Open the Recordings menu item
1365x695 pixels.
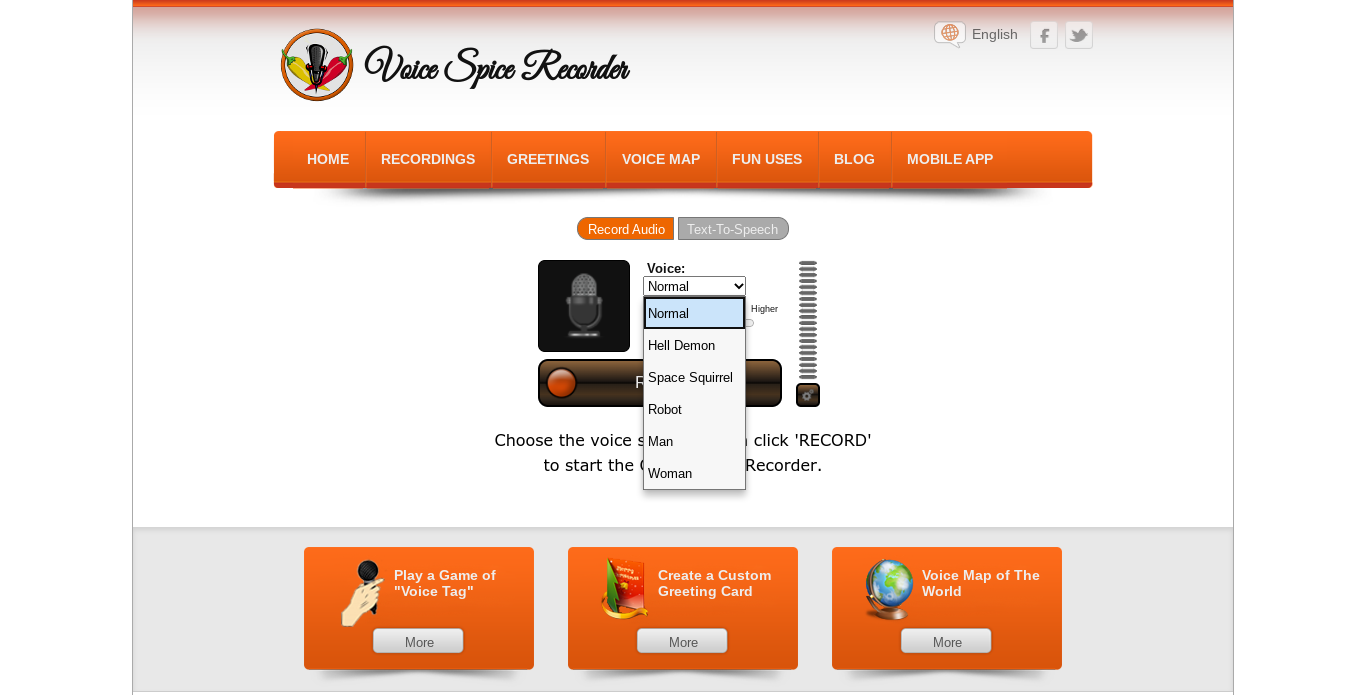tap(428, 159)
